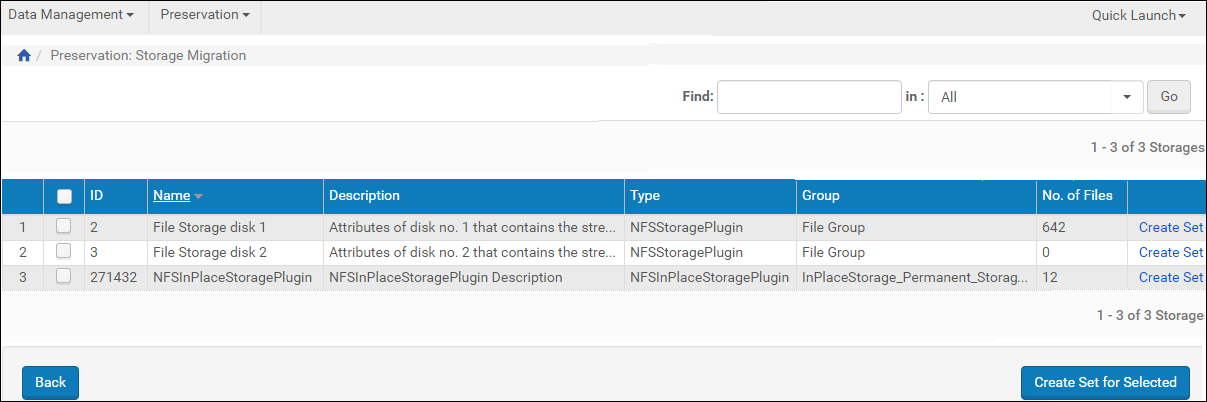The image size is (1207, 402).
Task: Click the Description column header
Action: [365, 196]
